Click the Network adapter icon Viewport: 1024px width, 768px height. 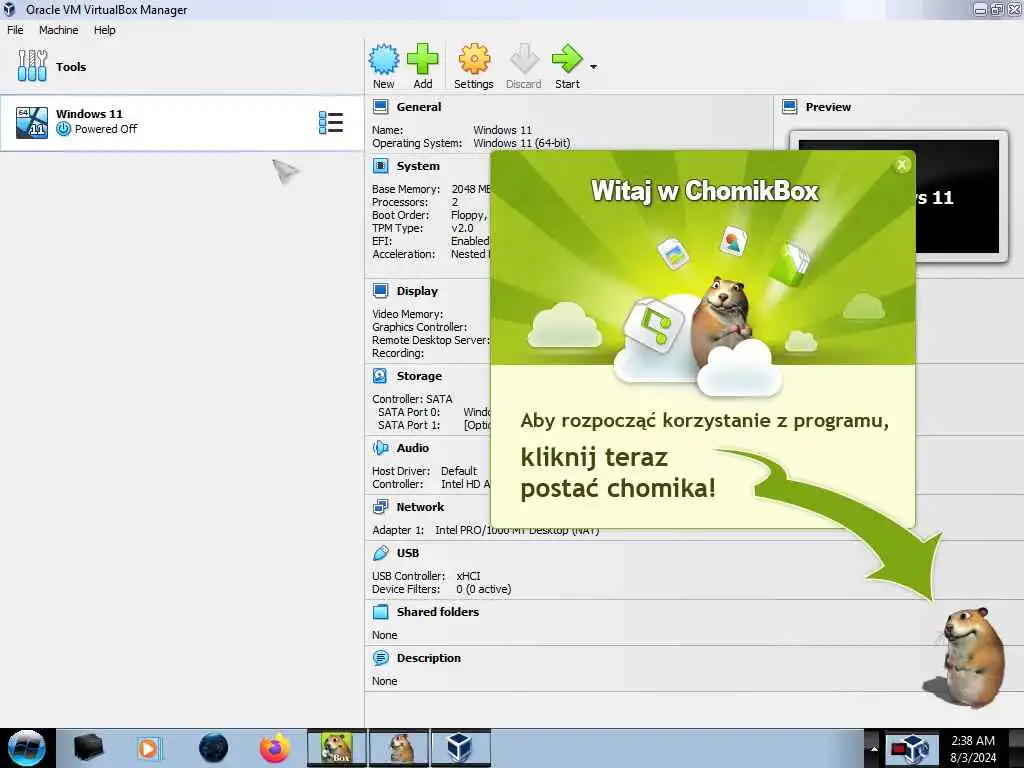[x=381, y=507]
